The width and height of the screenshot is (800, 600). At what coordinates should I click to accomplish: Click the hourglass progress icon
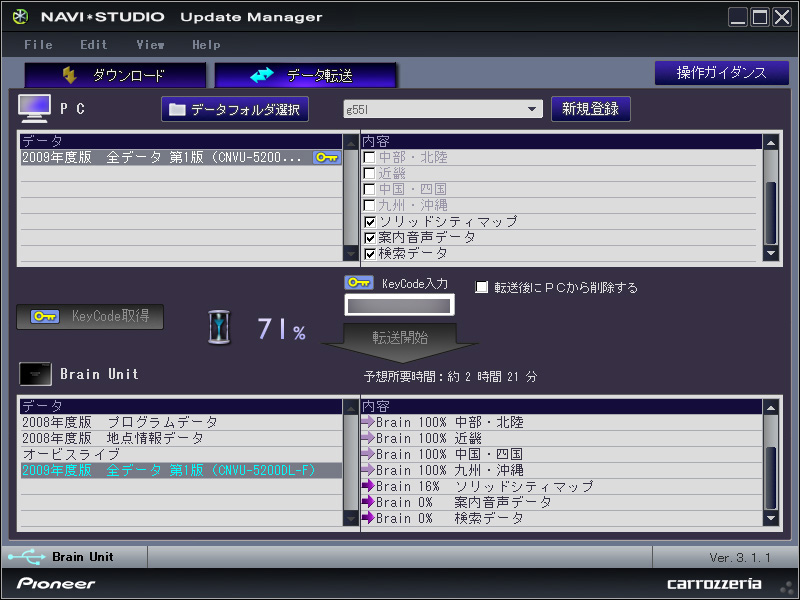(220, 328)
